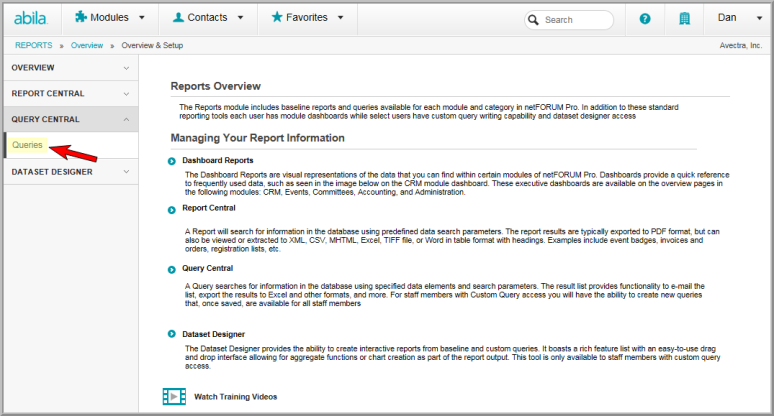Click the Modules puzzle piece icon
The width and height of the screenshot is (774, 416).
click(x=80, y=17)
